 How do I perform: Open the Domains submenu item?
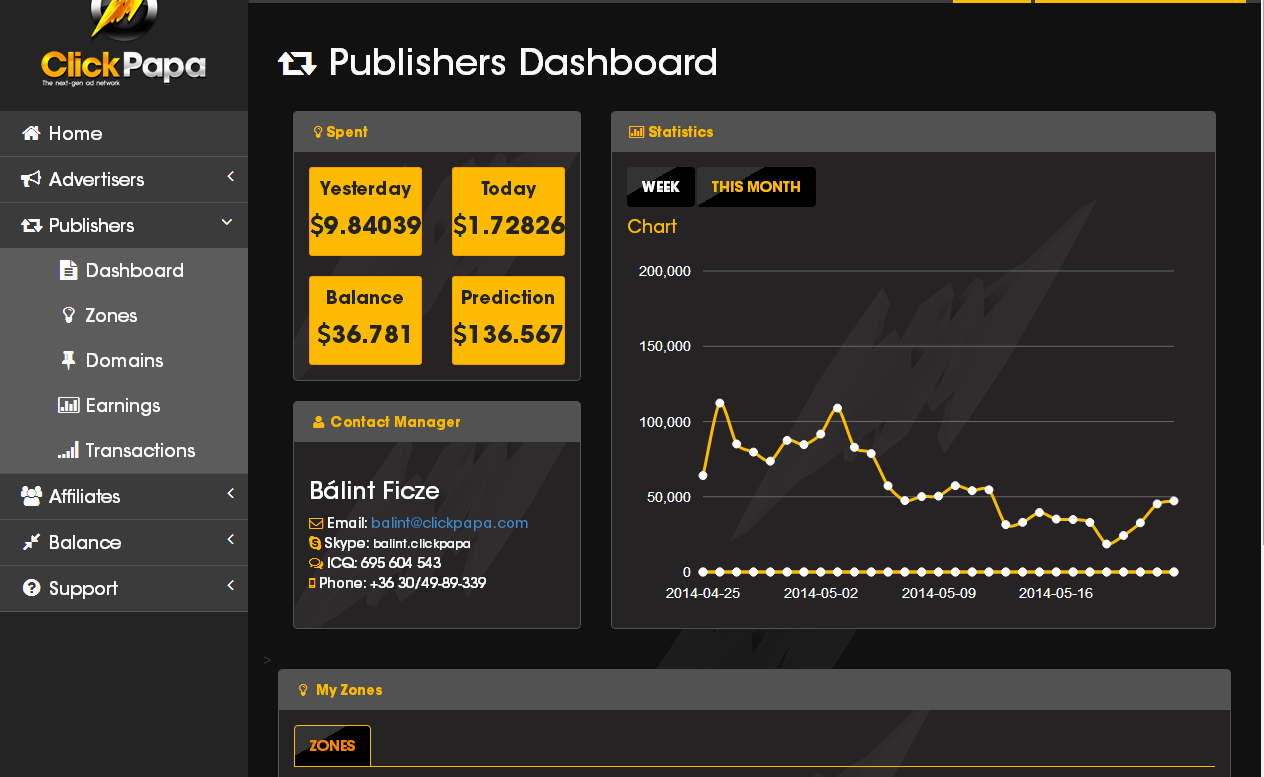click(124, 360)
